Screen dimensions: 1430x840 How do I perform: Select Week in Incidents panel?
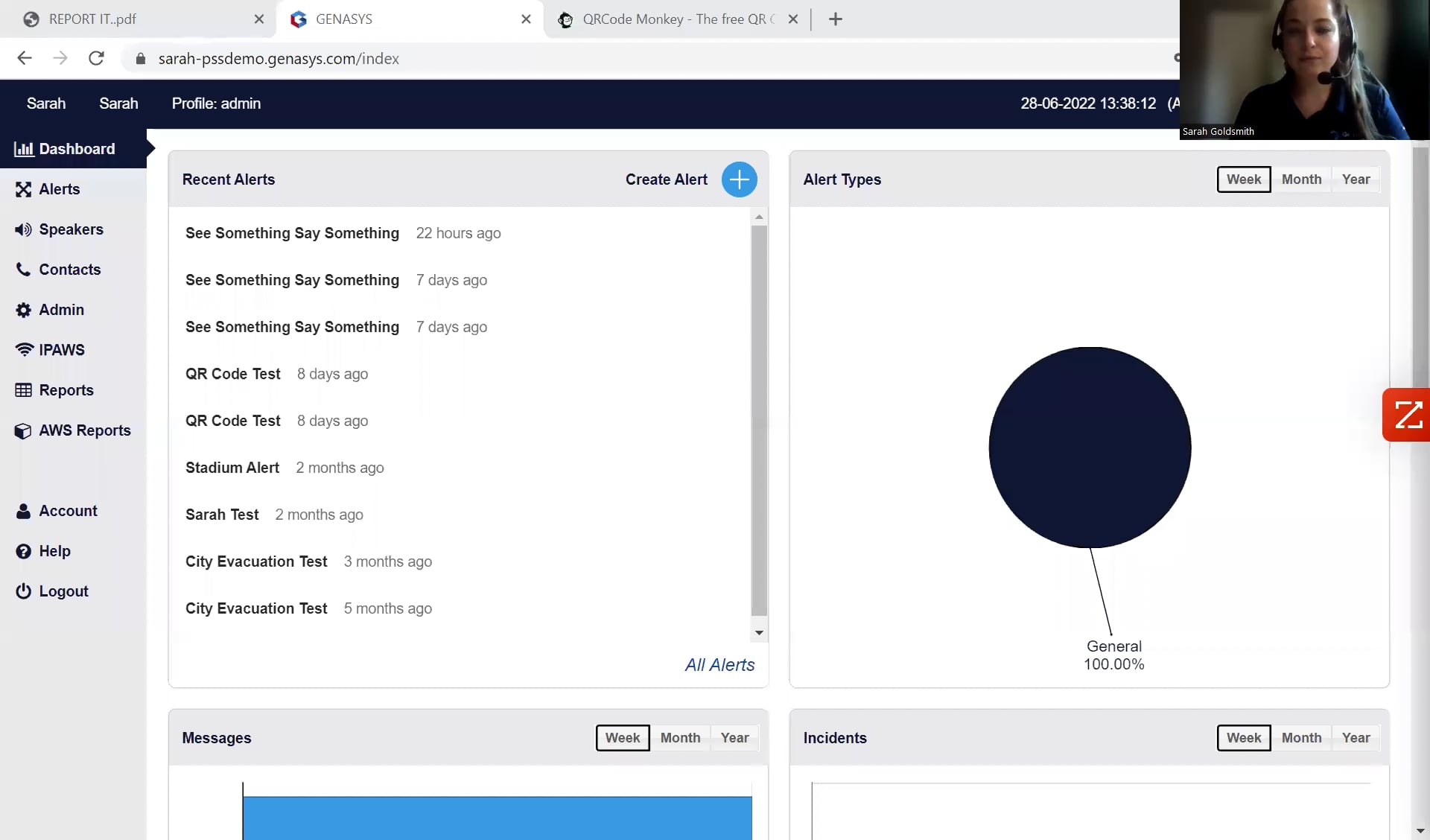coord(1244,738)
